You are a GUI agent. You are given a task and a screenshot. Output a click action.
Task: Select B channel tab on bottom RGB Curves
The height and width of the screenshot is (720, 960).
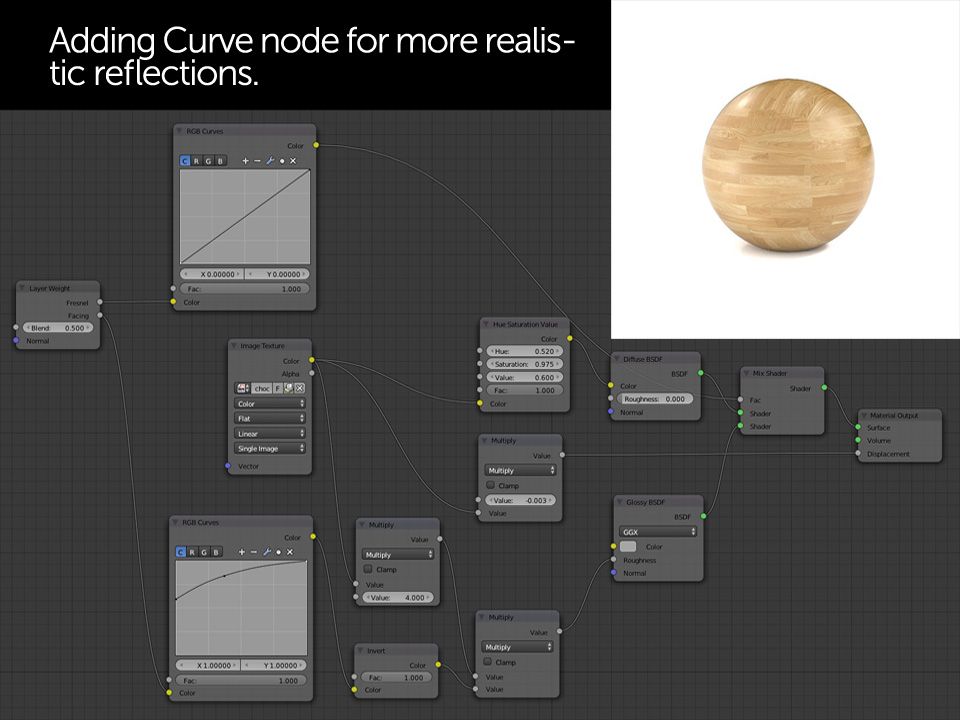coord(216,552)
